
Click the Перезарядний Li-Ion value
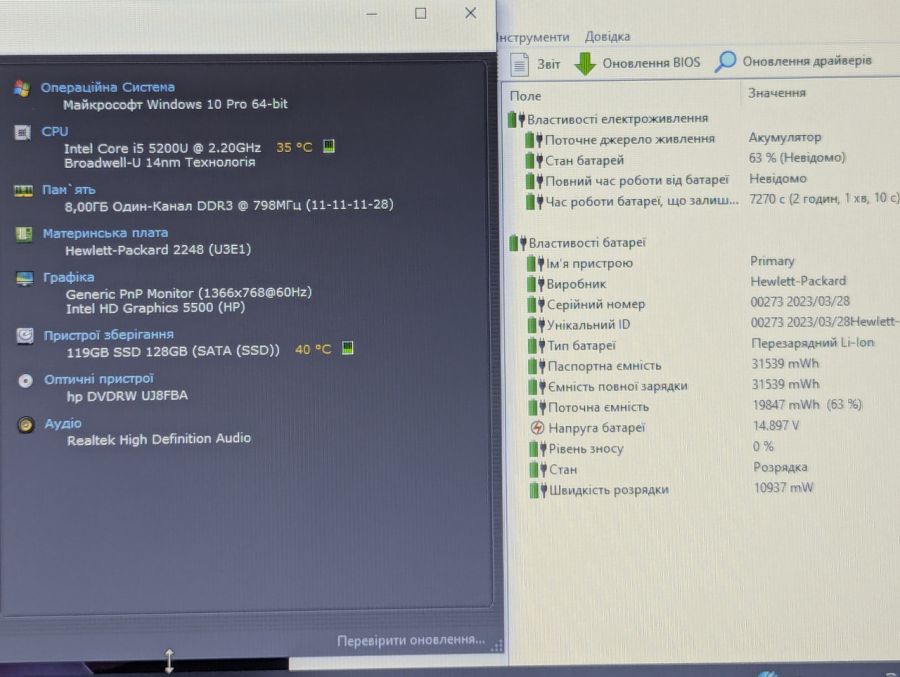[x=812, y=343]
